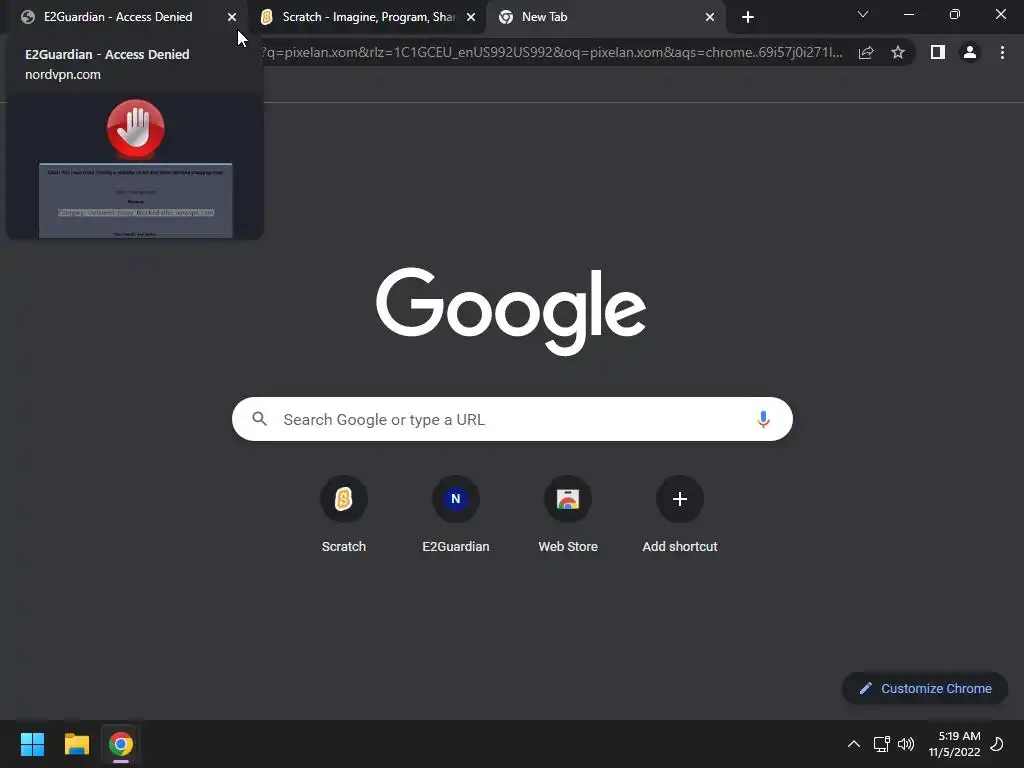
Task: Click the address bar URL text
Action: point(552,52)
